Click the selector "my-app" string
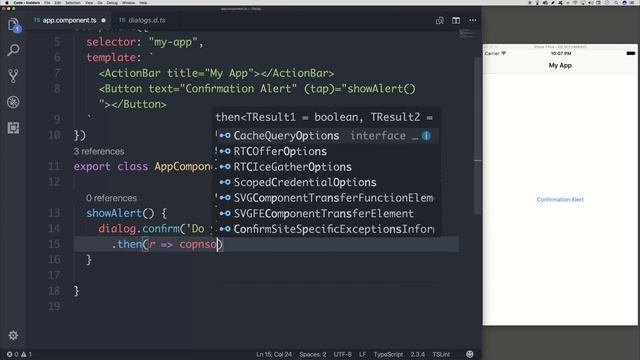 tap(173, 42)
